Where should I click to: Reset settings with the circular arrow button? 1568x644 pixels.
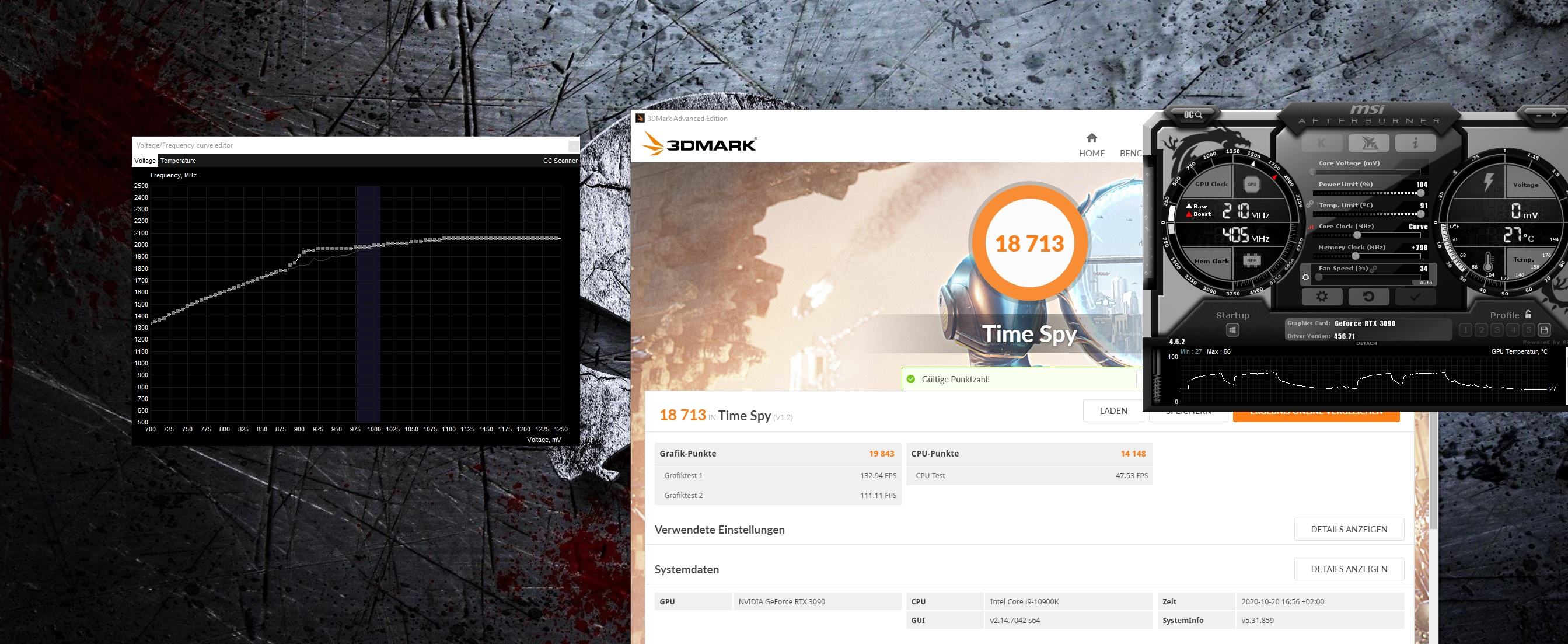point(1368,297)
